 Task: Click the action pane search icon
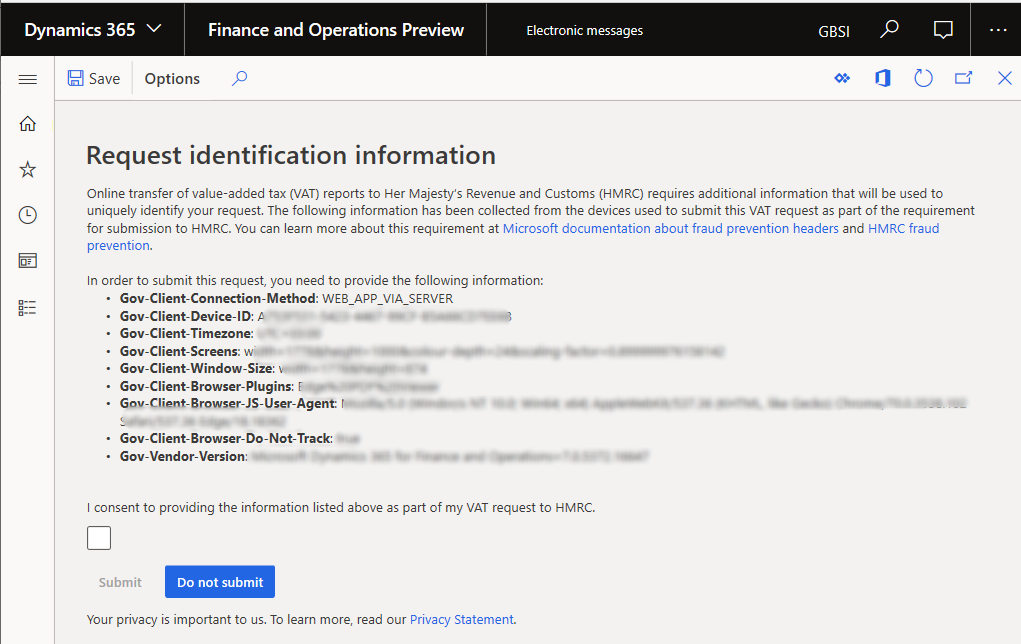coord(240,79)
